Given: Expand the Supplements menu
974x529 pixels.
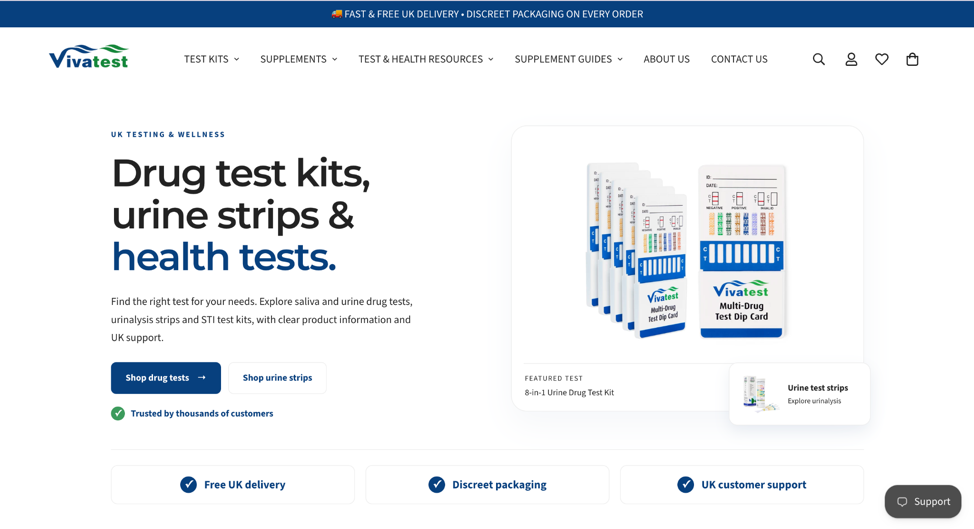Looking at the screenshot, I should 299,59.
